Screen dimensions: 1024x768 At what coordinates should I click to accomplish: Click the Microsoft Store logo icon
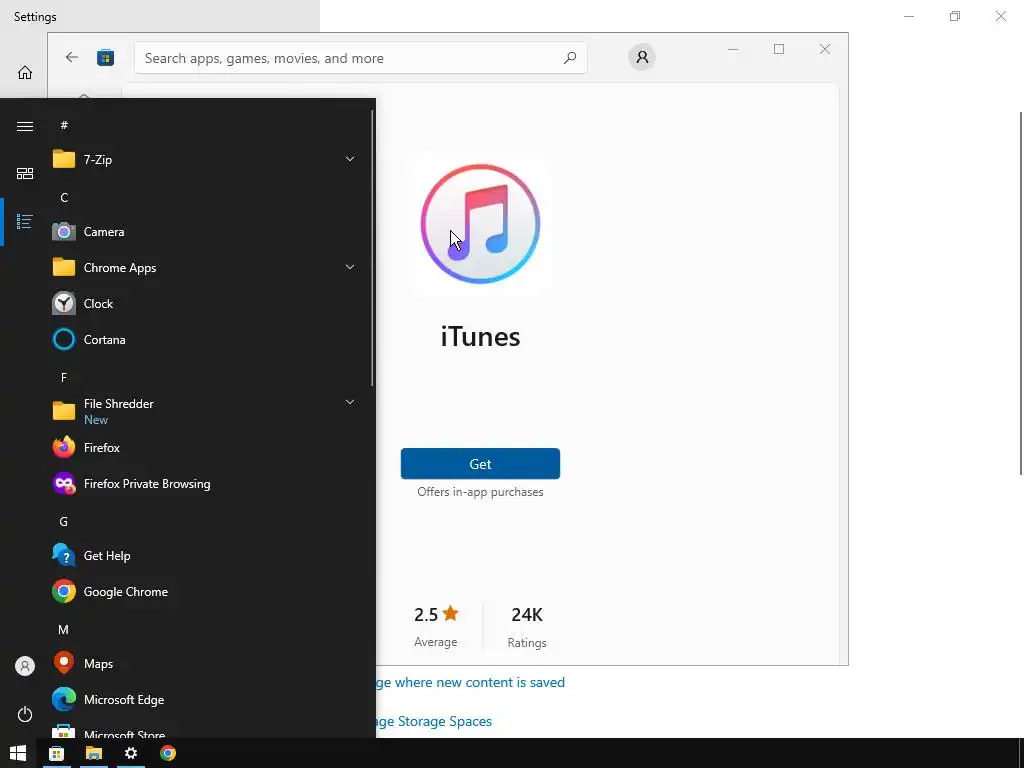coord(106,57)
